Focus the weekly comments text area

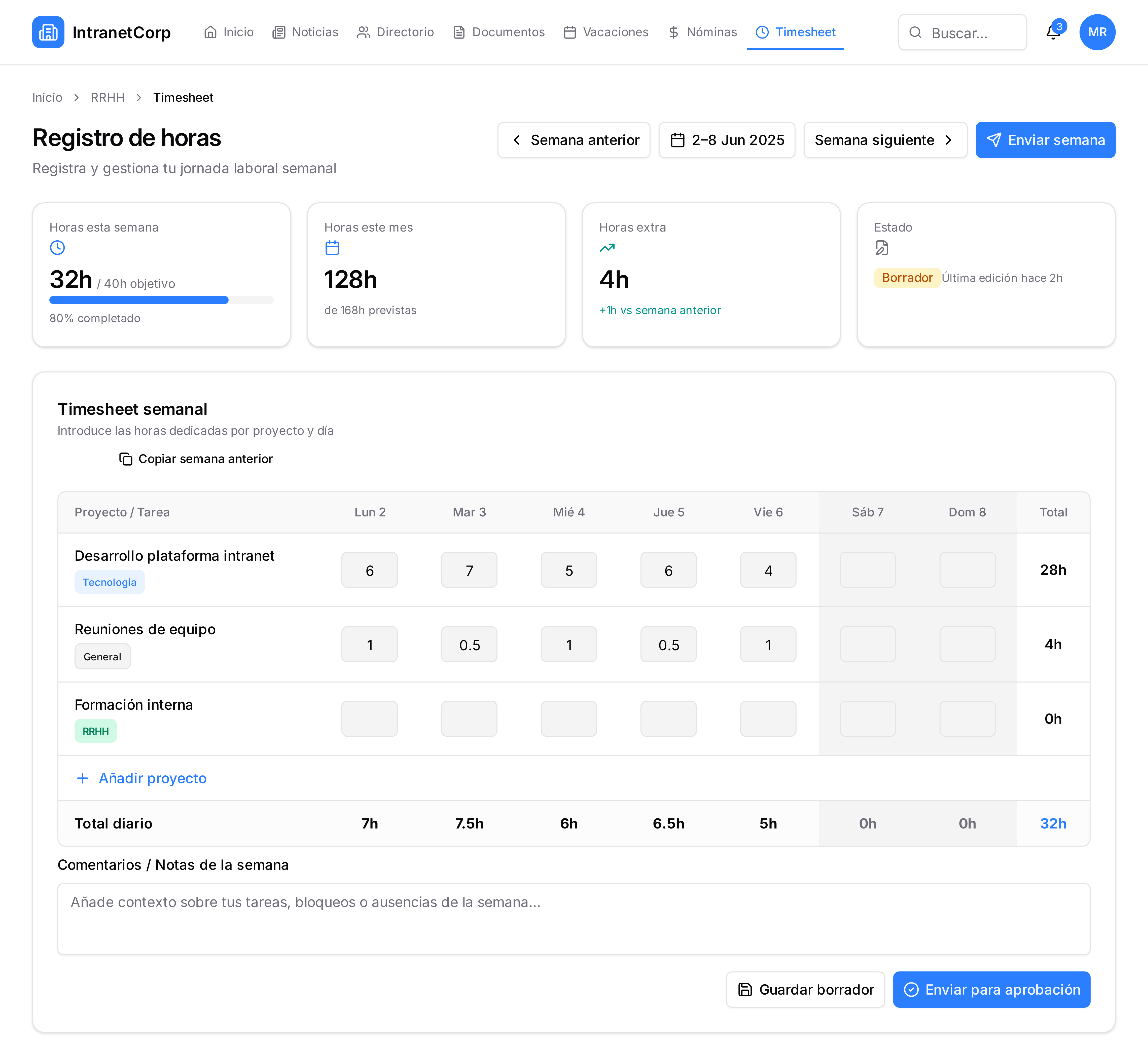[574, 919]
